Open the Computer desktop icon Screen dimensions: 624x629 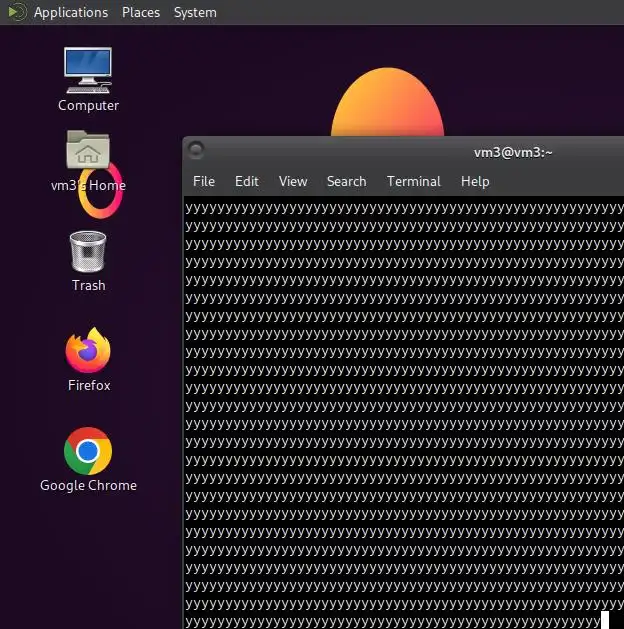88,71
